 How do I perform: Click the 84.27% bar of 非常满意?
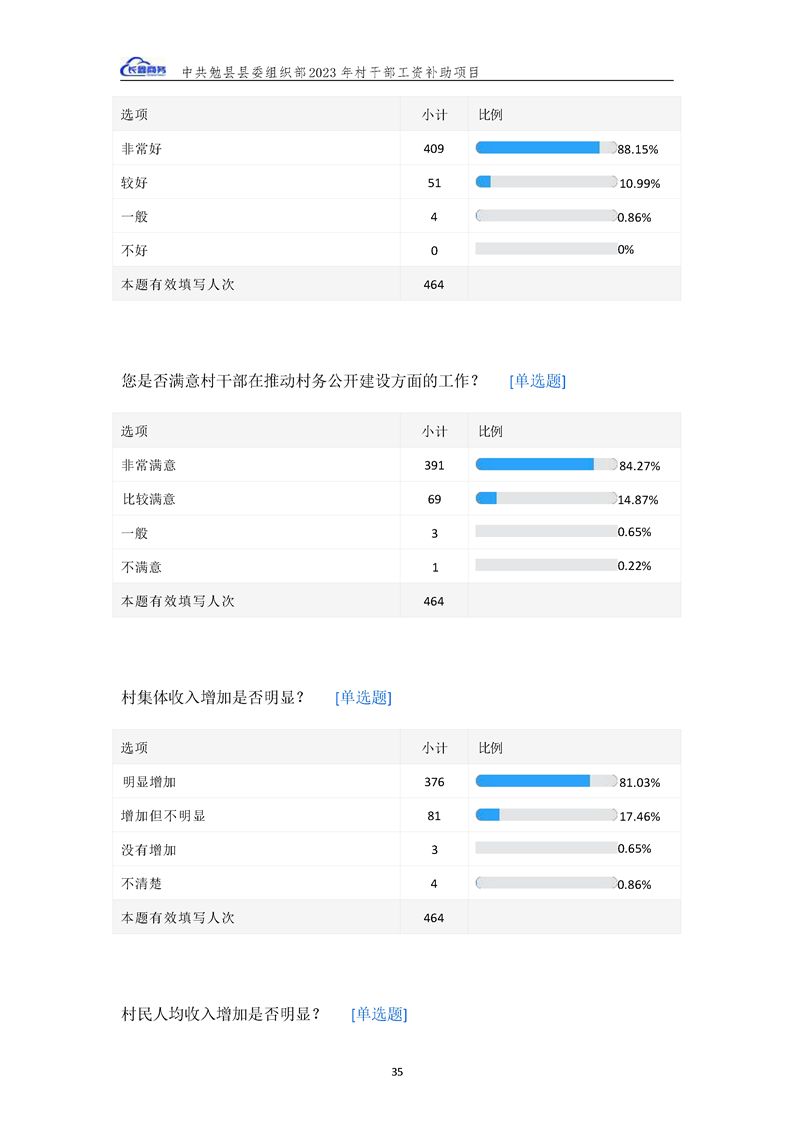[x=545, y=464]
